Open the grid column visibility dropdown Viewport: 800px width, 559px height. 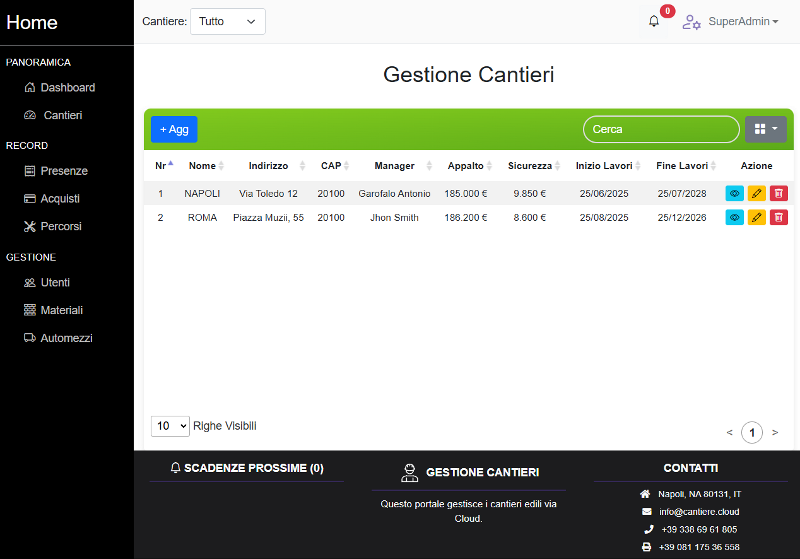tap(765, 129)
